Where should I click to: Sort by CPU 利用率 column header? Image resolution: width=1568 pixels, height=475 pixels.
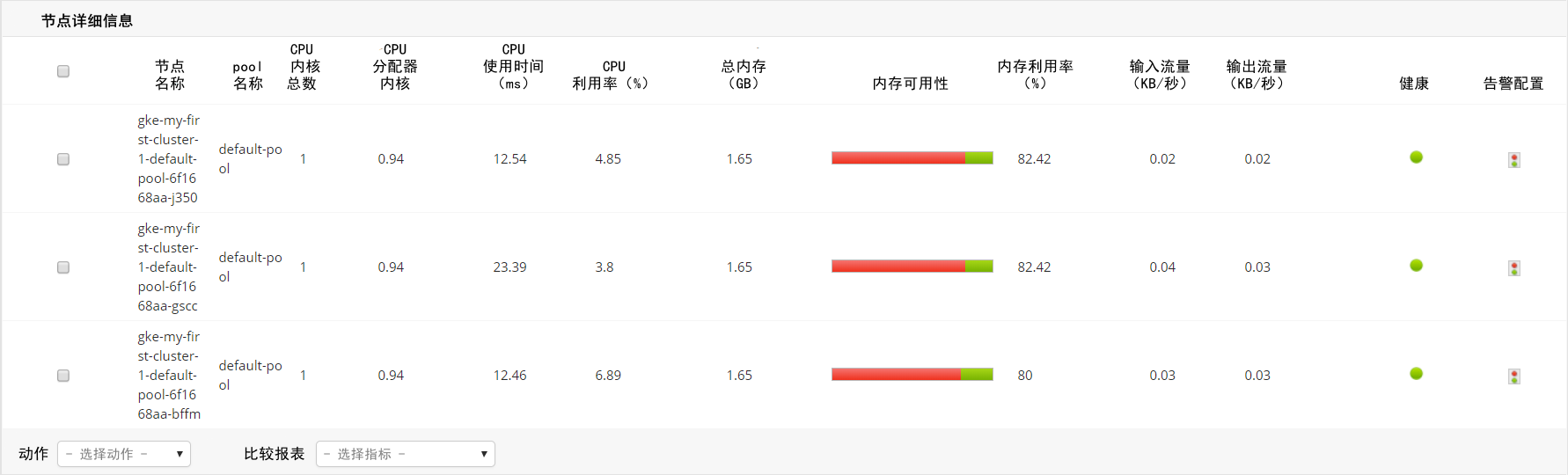[x=611, y=76]
